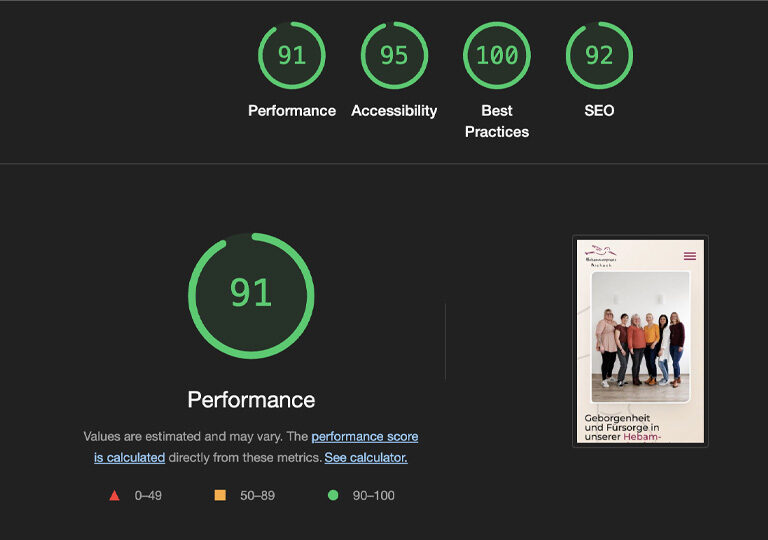Open the "performance score is calculated" link

pos(364,437)
